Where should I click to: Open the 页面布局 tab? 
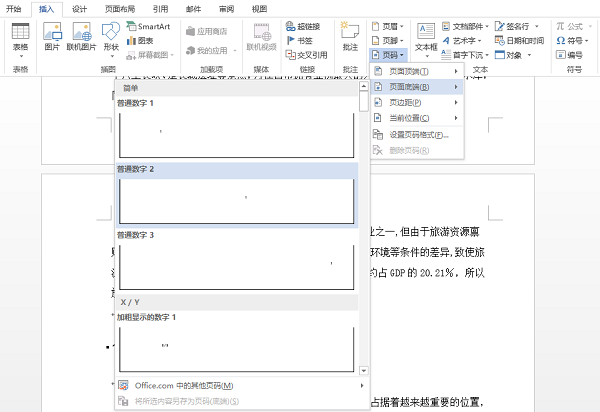click(x=120, y=9)
